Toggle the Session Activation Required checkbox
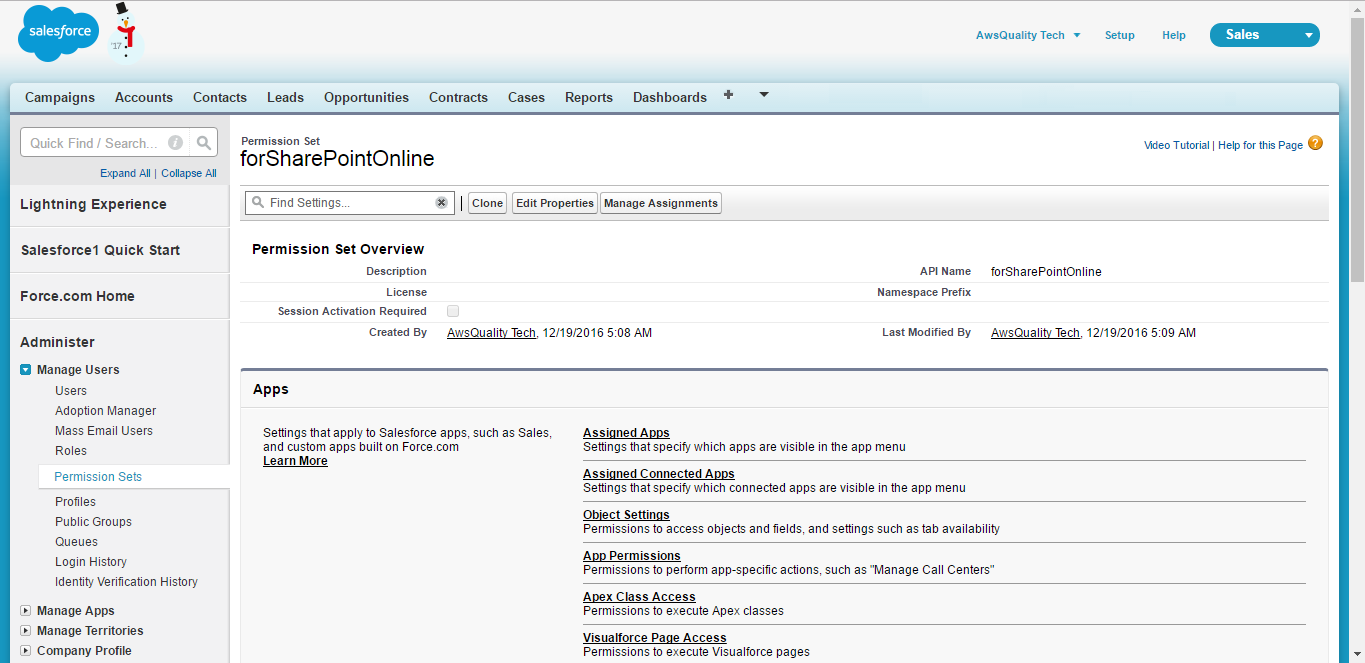1365x663 pixels. [453, 312]
